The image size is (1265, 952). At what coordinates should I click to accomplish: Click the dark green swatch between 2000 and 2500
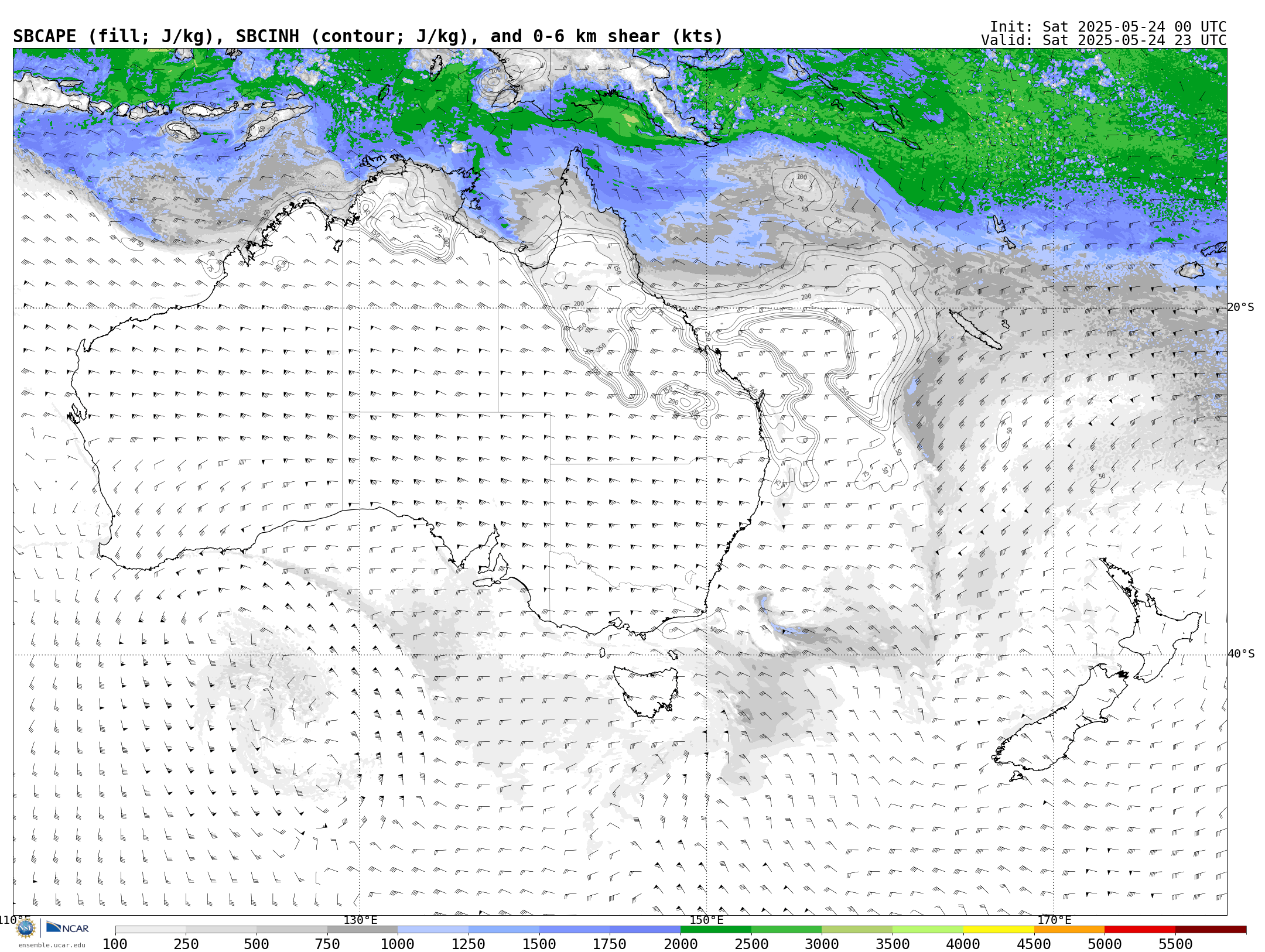pyautogui.click(x=716, y=930)
